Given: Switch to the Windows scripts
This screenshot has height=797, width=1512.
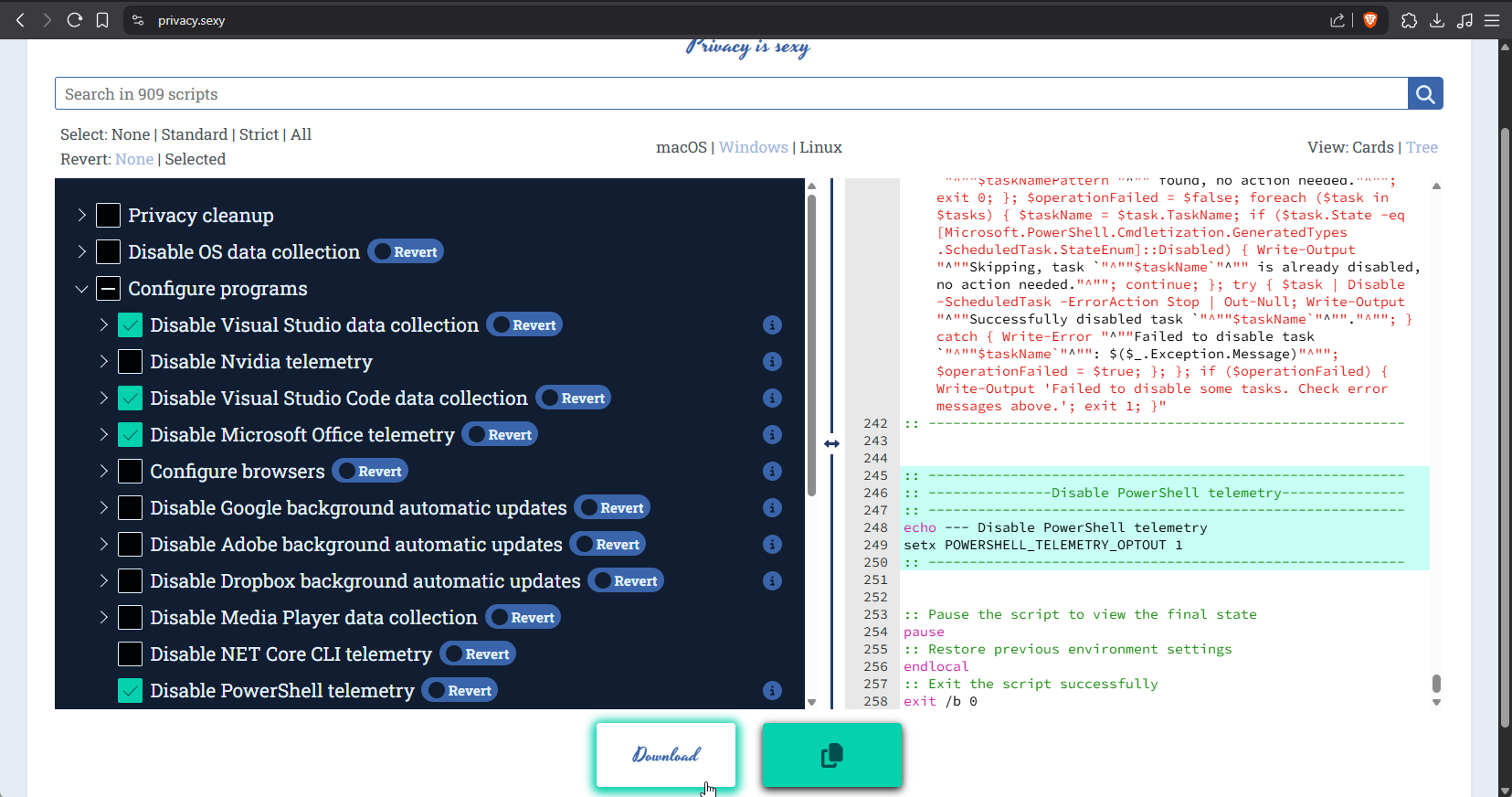Looking at the screenshot, I should point(754,147).
